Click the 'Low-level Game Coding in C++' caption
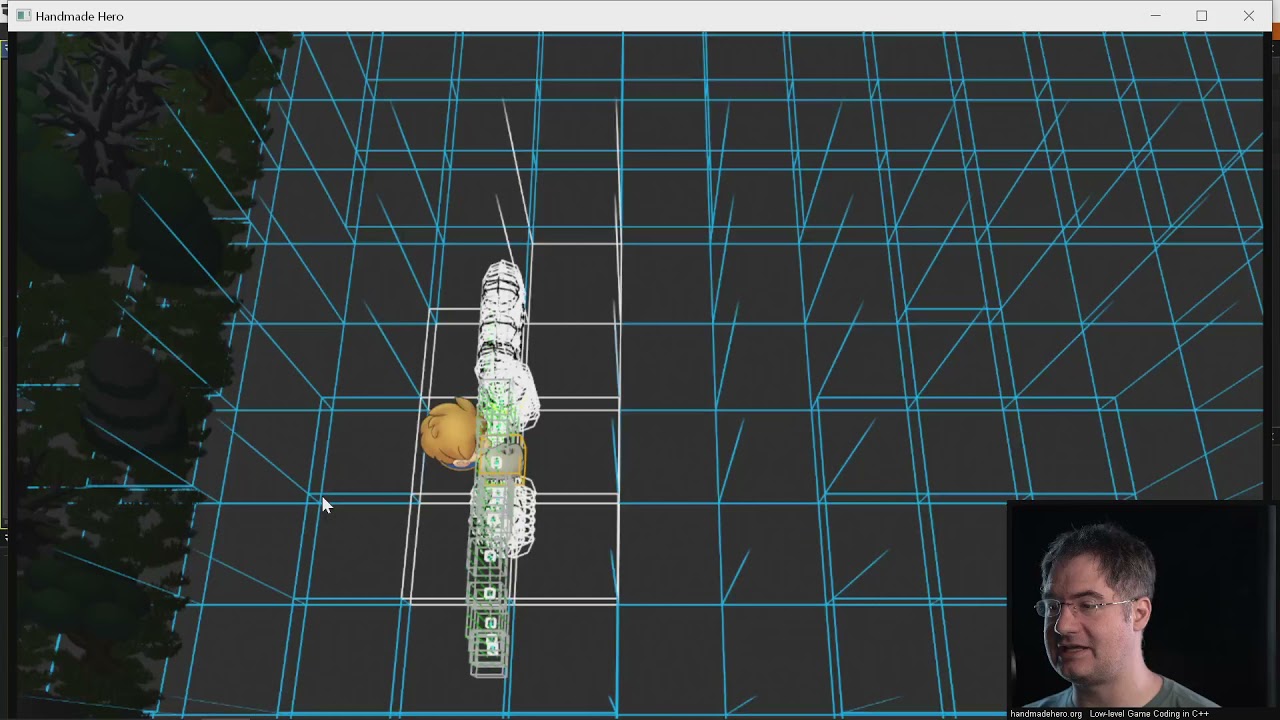Screen dimensions: 1280x720 1149,714
